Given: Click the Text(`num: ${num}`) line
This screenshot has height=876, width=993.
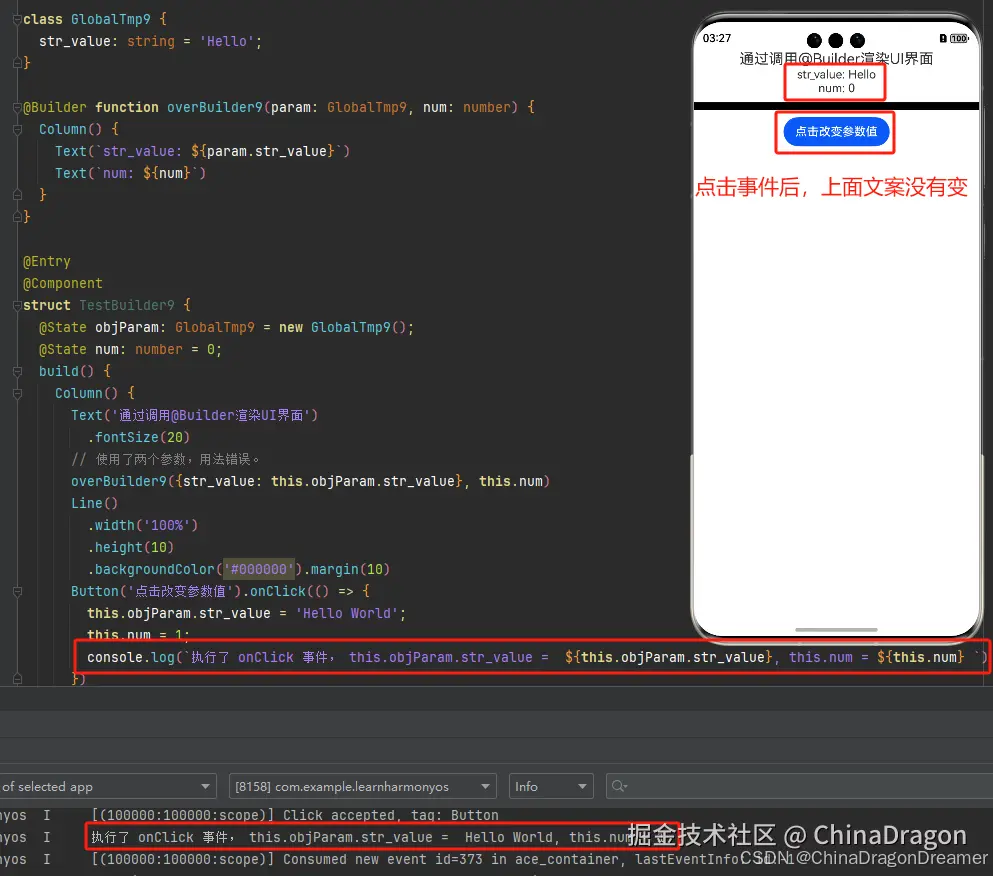Looking at the screenshot, I should [x=130, y=173].
